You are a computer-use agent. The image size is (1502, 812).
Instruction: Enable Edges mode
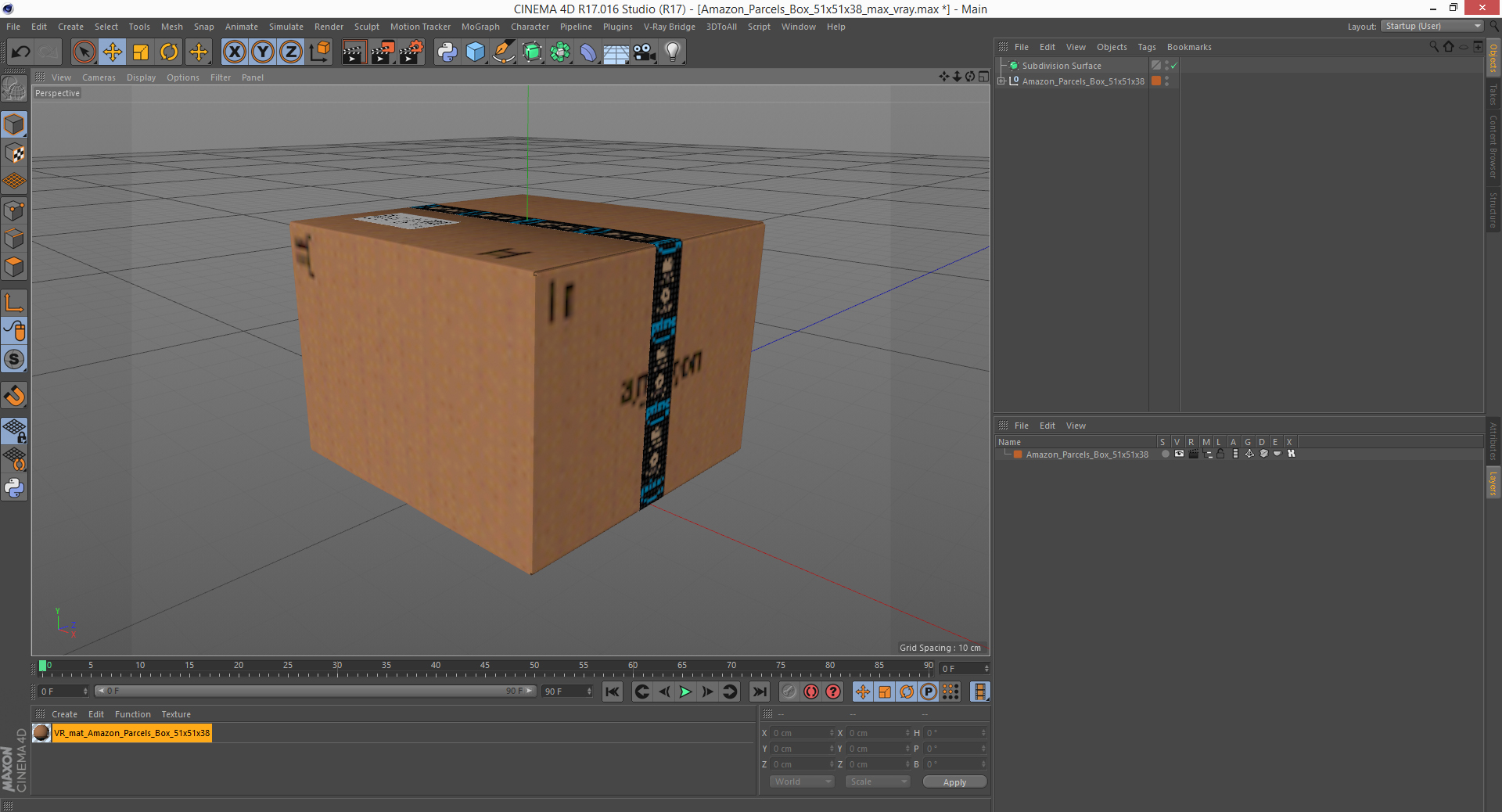[x=14, y=239]
